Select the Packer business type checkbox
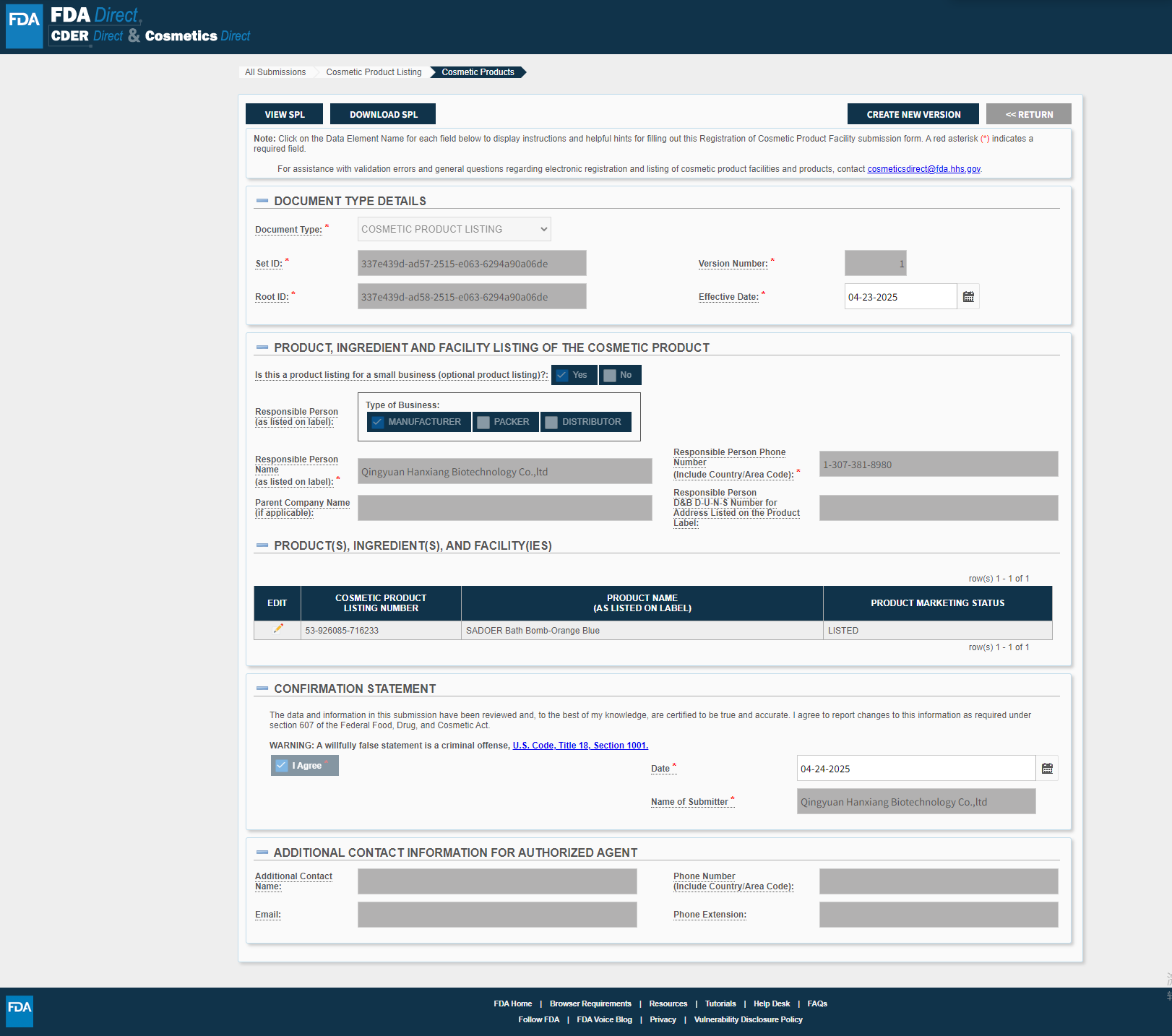 pos(484,422)
